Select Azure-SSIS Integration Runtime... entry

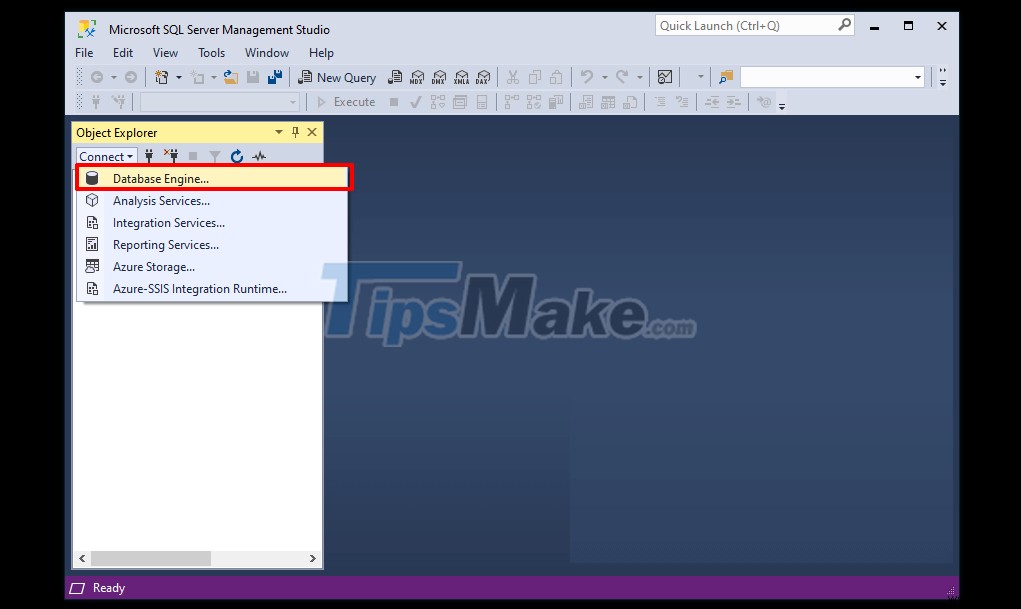pos(212,289)
